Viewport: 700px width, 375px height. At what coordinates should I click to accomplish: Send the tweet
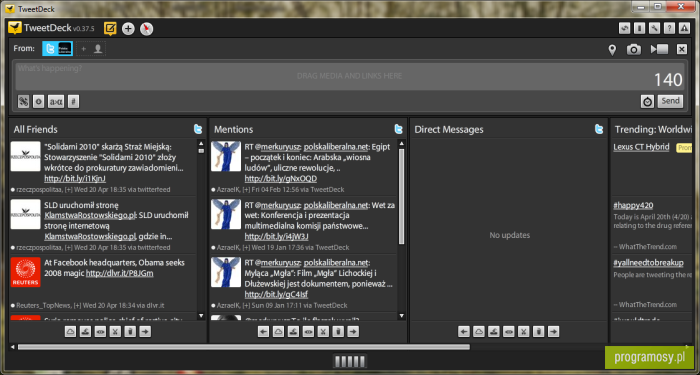[x=670, y=101]
